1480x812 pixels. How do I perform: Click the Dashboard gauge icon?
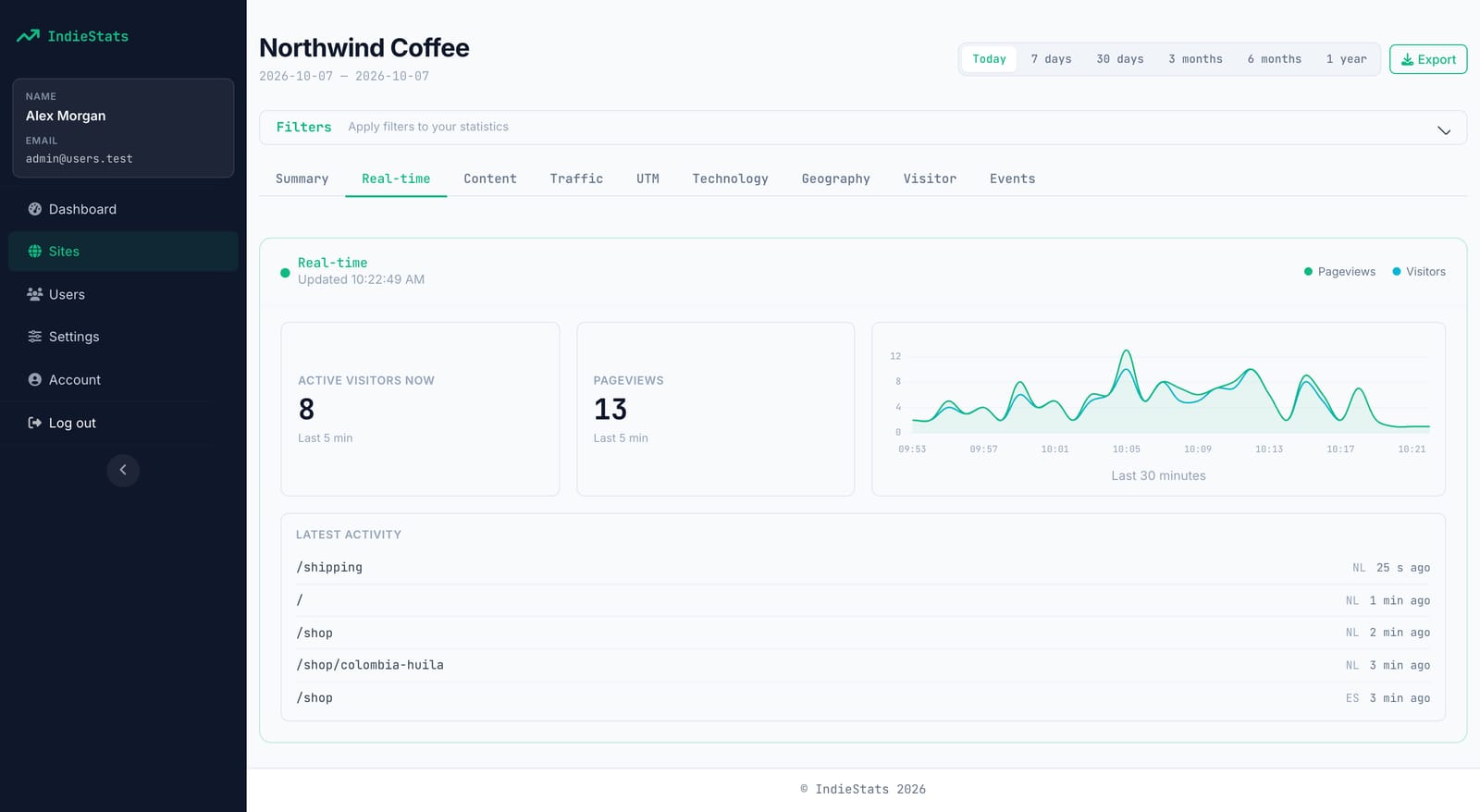pyautogui.click(x=35, y=209)
